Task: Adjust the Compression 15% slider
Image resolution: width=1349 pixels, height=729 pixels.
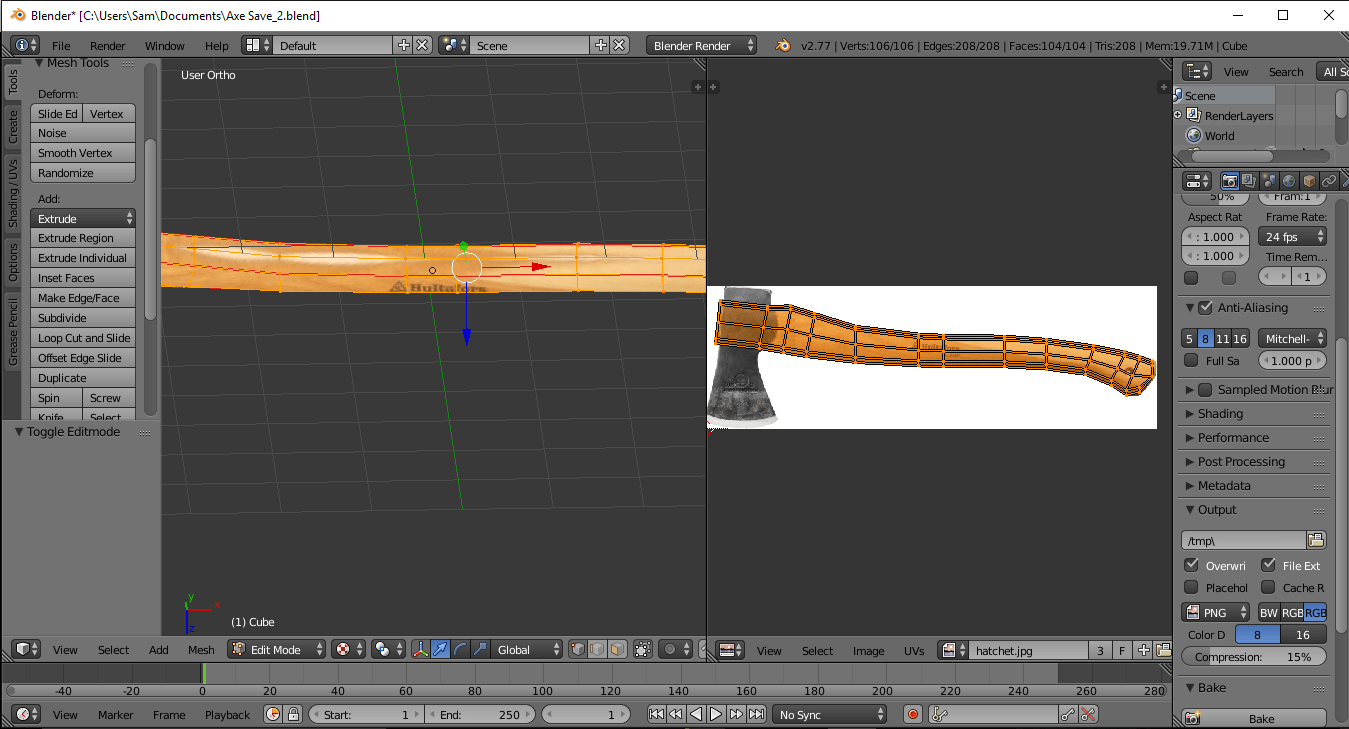Action: coord(1253,656)
